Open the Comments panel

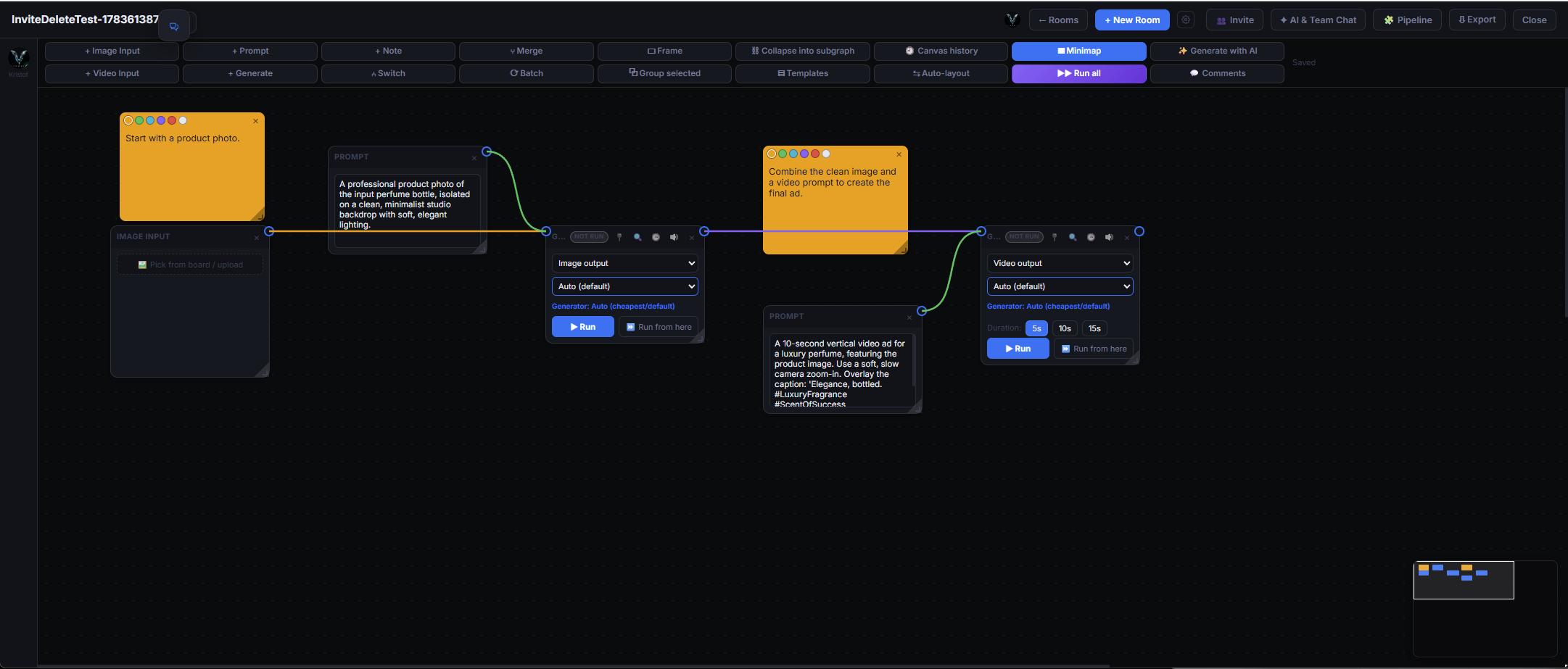1217,73
